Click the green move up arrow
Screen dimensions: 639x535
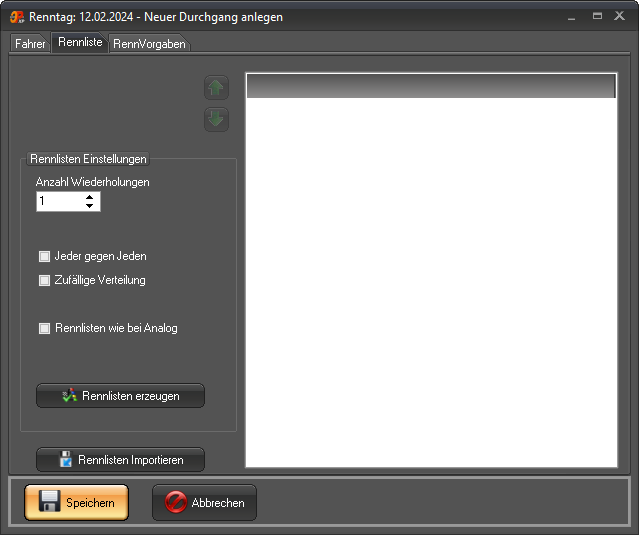[x=216, y=88]
